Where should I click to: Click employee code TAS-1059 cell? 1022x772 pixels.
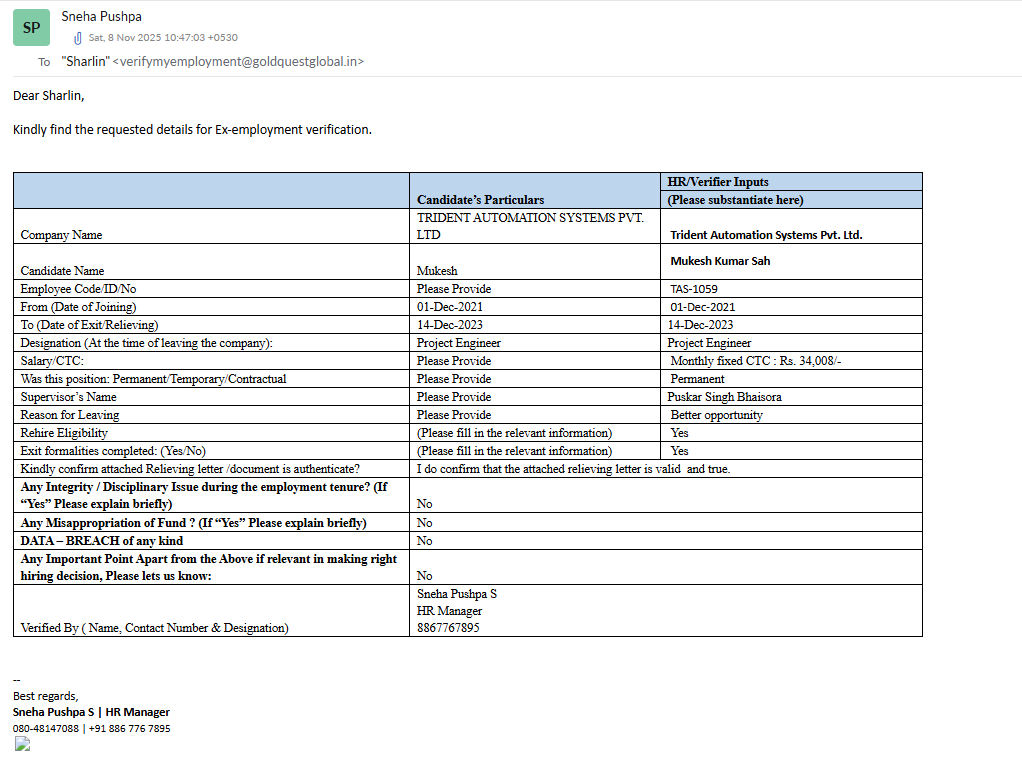[x=694, y=289]
